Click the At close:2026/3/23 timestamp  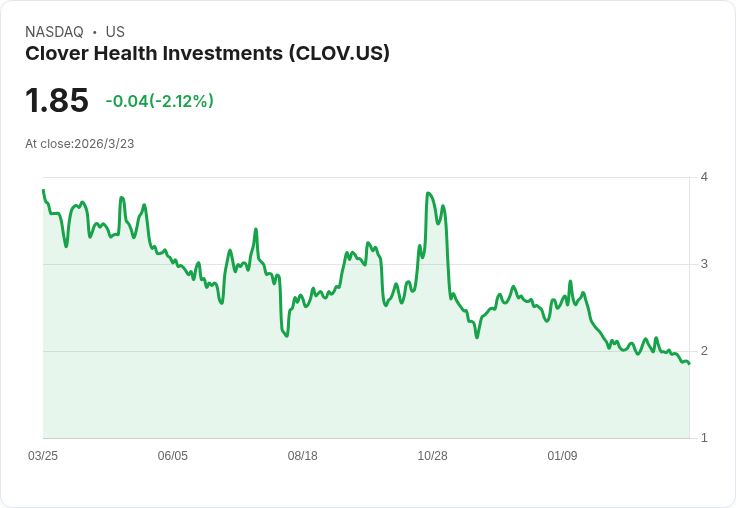(x=79, y=143)
